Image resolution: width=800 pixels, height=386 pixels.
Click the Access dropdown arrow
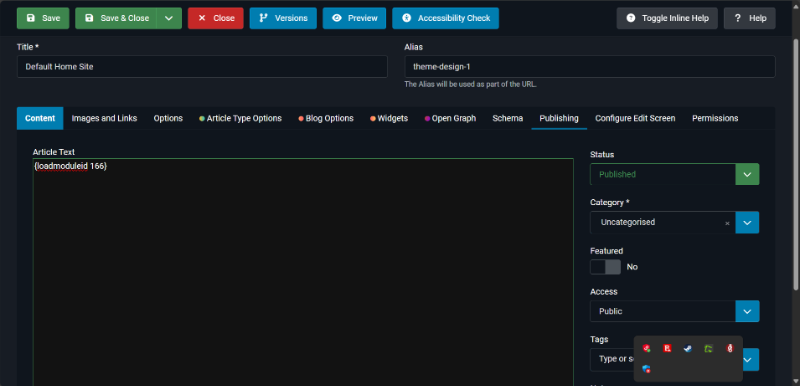[x=747, y=312]
